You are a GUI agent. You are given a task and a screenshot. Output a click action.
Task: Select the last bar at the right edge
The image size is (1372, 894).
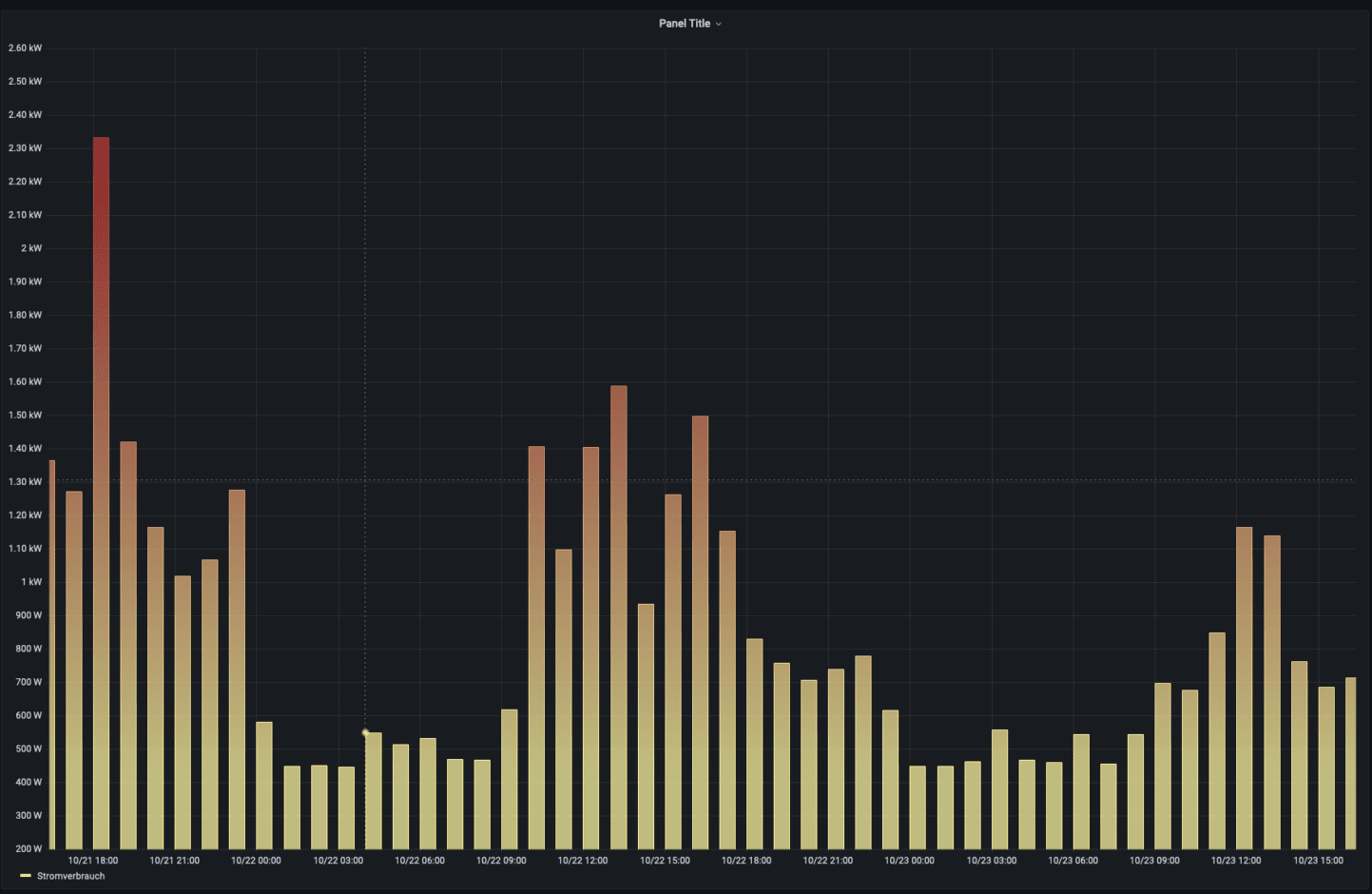[x=1350, y=763]
